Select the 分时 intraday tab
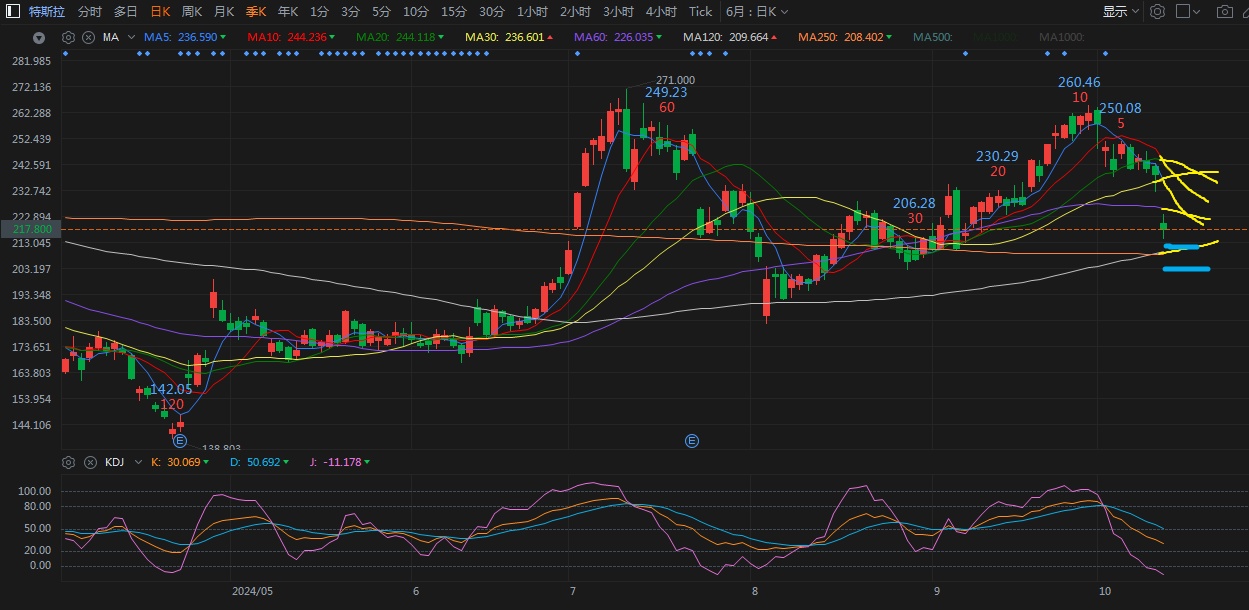 tap(89, 12)
